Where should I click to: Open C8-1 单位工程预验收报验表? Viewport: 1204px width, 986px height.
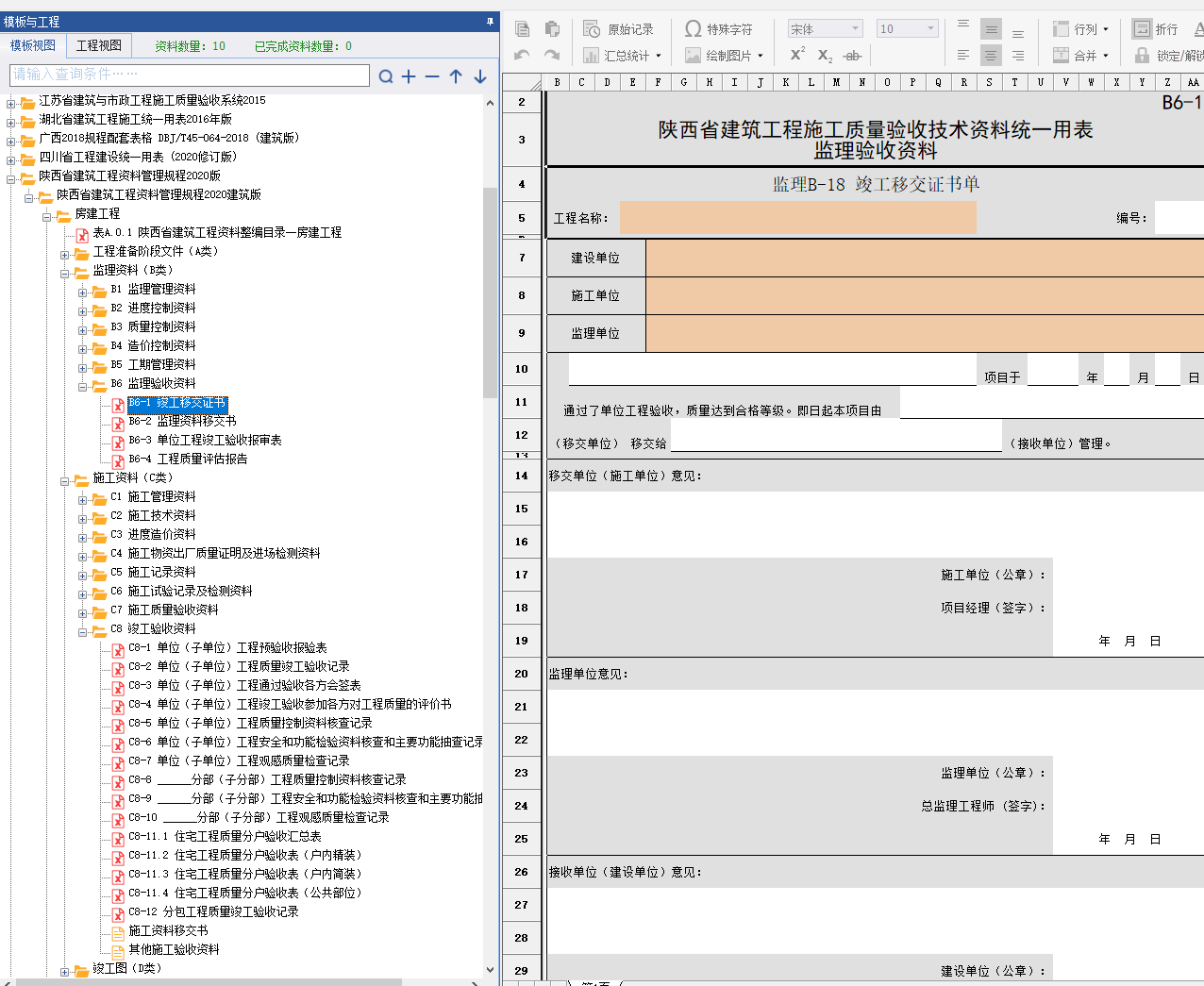click(x=227, y=648)
